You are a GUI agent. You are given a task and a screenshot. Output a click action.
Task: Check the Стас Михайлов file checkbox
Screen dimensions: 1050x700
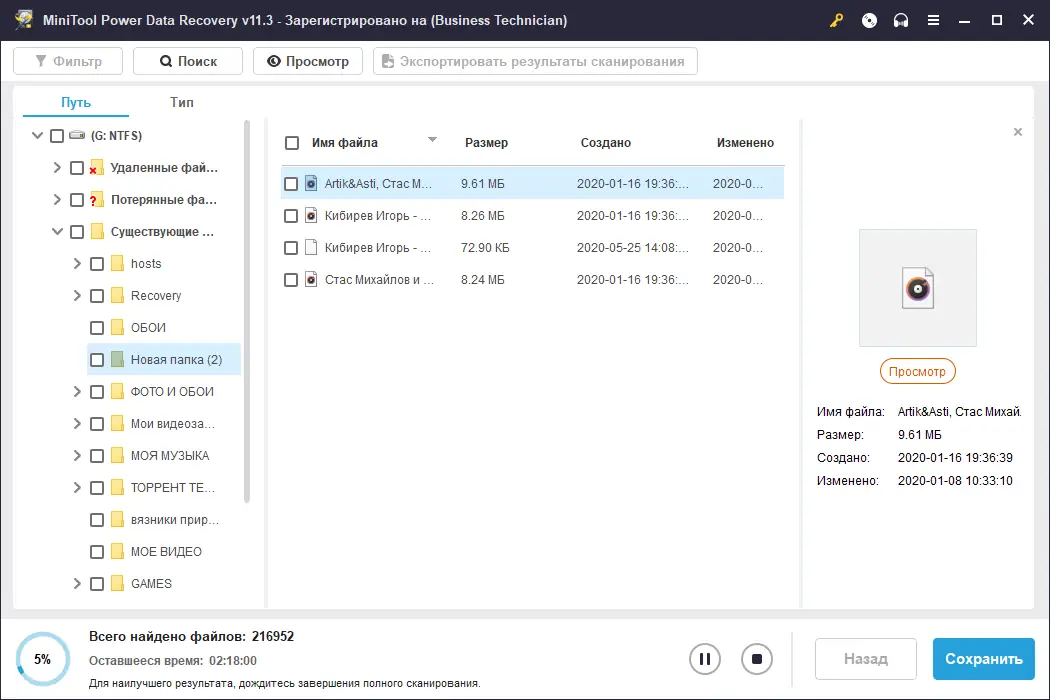(x=291, y=280)
